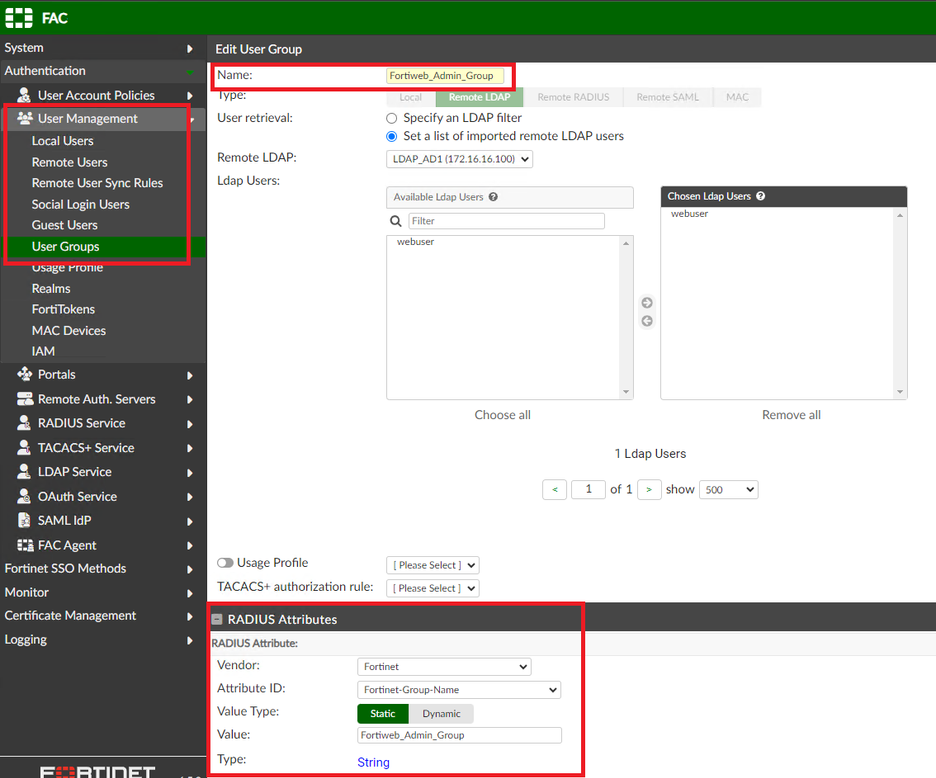
Task: Click Choose all link
Action: click(503, 415)
